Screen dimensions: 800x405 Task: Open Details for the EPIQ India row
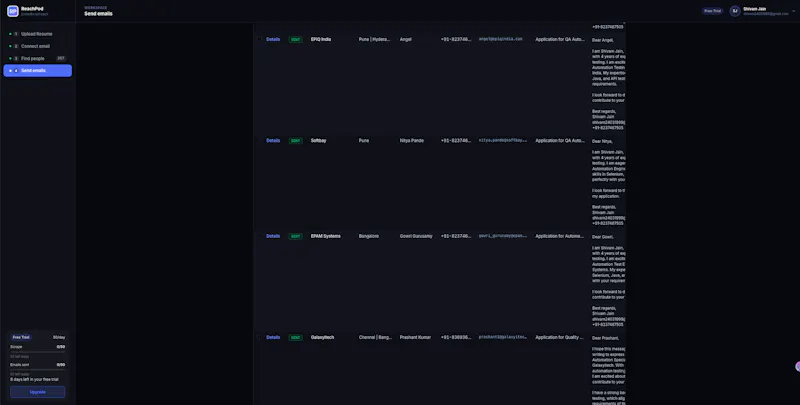(273, 39)
